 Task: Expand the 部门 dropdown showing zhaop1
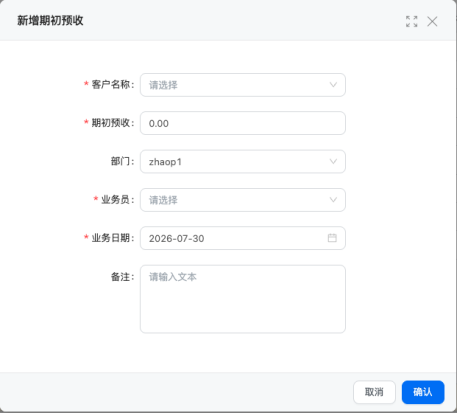243,162
